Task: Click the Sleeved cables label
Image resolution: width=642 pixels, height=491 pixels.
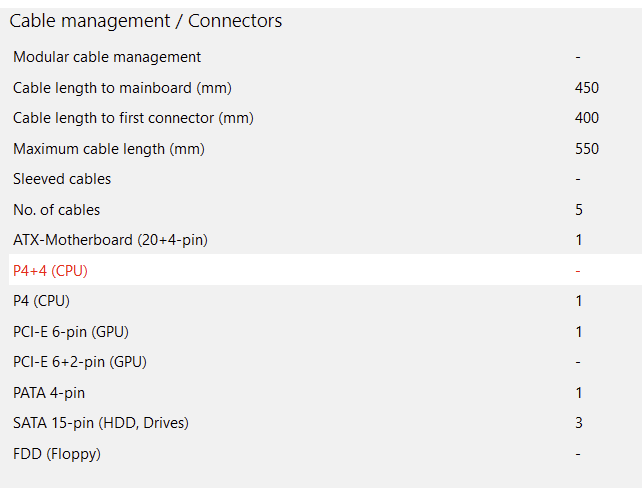Action: 62,179
